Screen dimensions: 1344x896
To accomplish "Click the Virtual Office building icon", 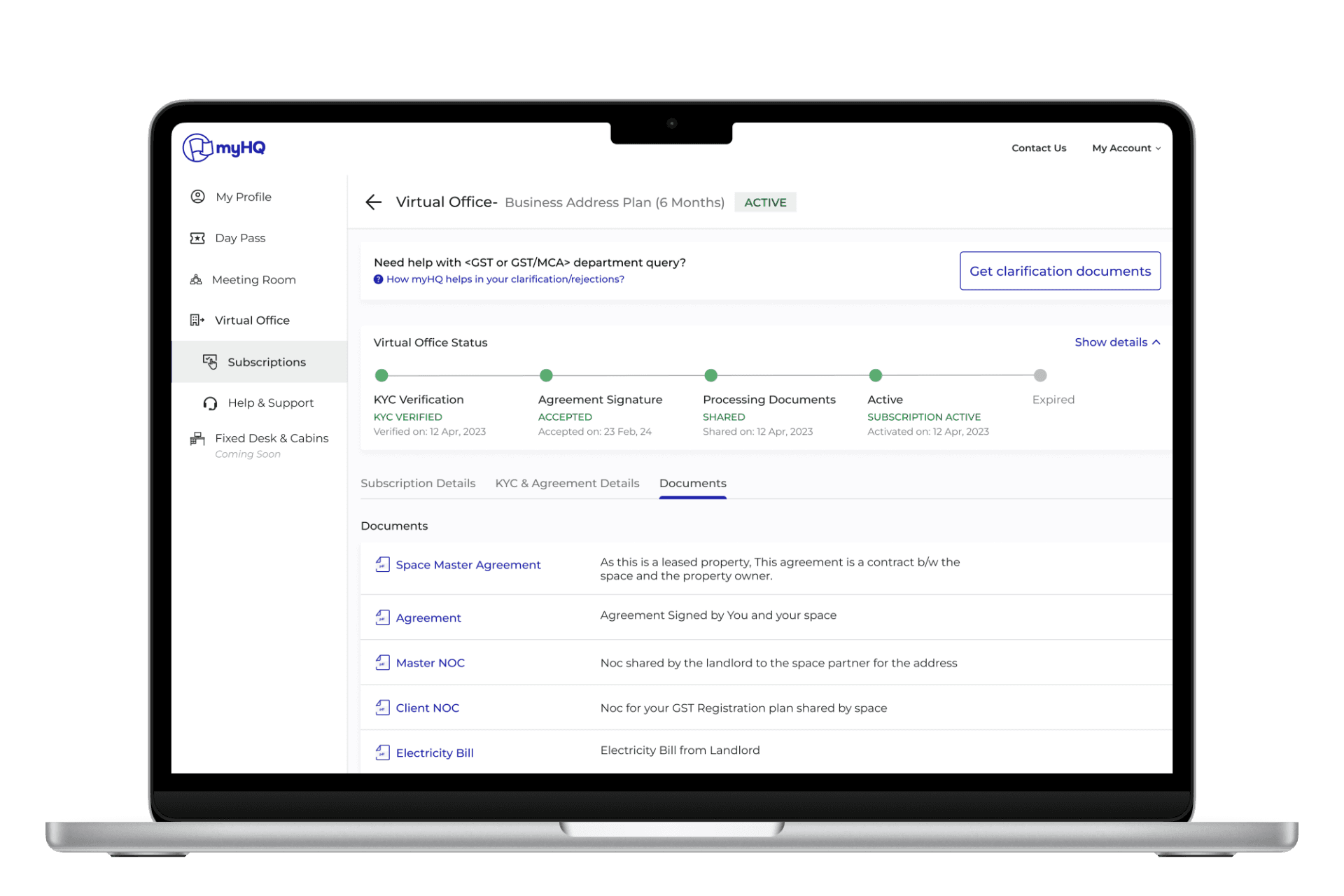I will [197, 320].
